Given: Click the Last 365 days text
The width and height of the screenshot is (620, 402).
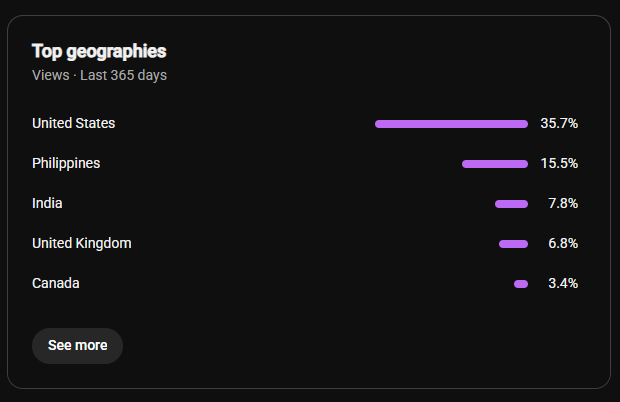Looking at the screenshot, I should point(123,75).
